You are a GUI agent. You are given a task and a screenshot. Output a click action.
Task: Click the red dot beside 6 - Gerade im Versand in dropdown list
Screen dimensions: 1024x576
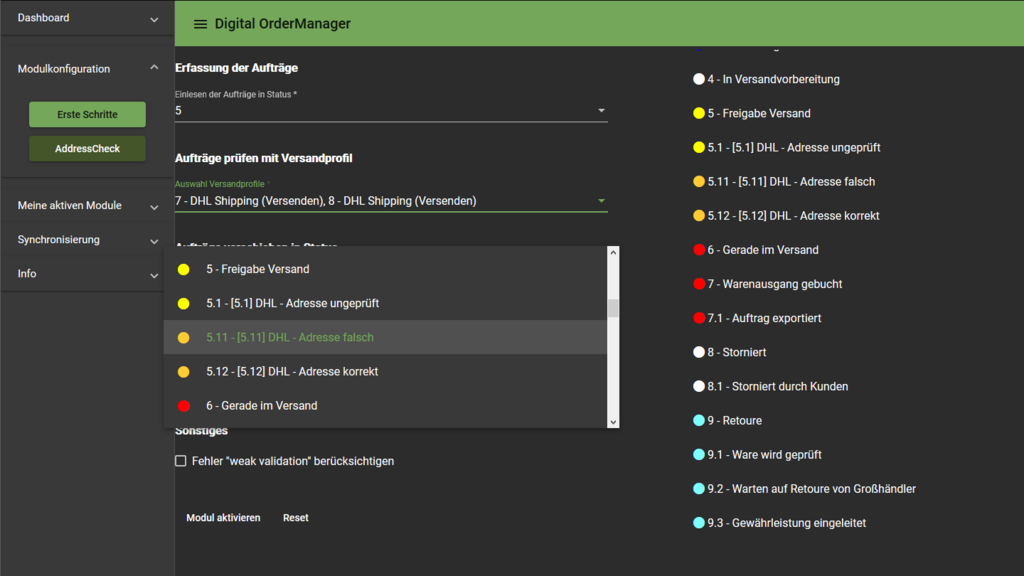click(183, 406)
